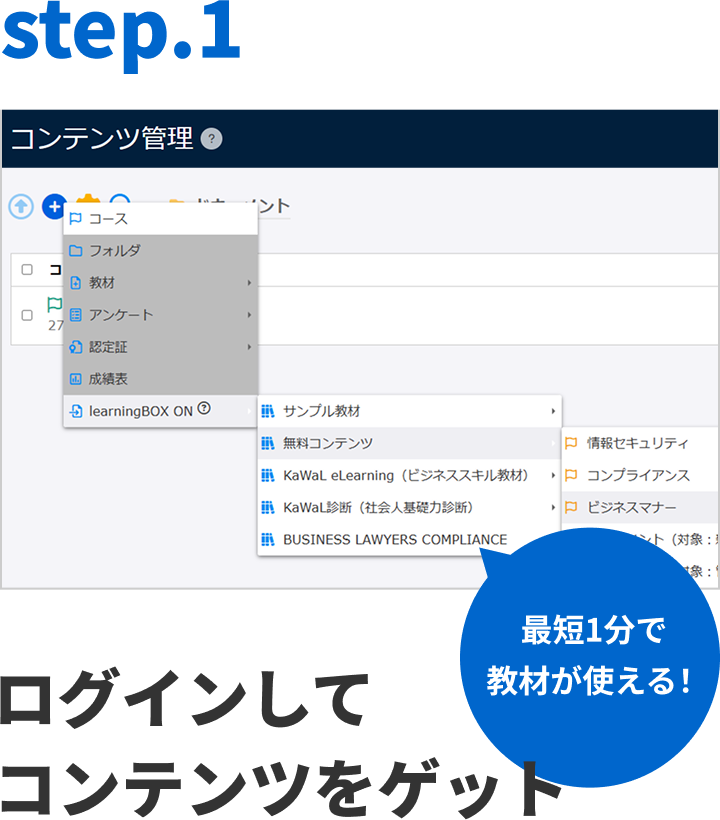Image resolution: width=720 pixels, height=820 pixels.
Task: Expand the アンケート submenu arrow
Action: point(249,315)
